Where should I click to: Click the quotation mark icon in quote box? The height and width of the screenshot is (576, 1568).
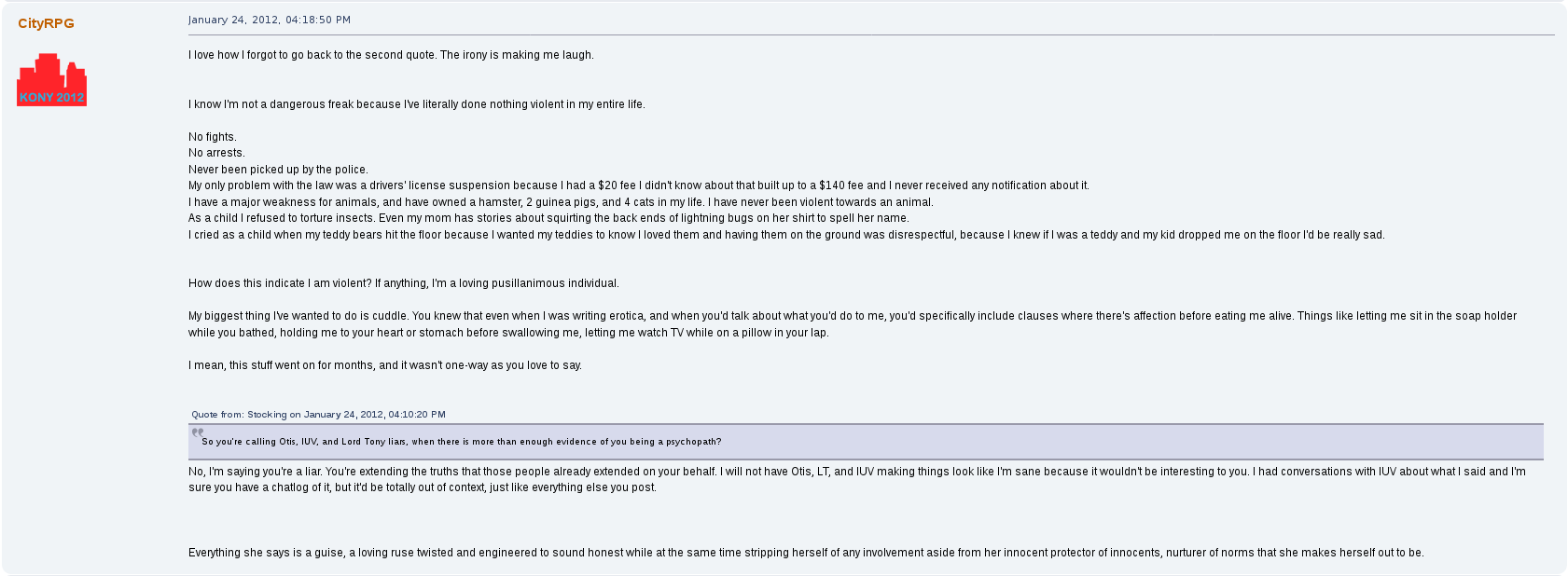pyautogui.click(x=197, y=432)
